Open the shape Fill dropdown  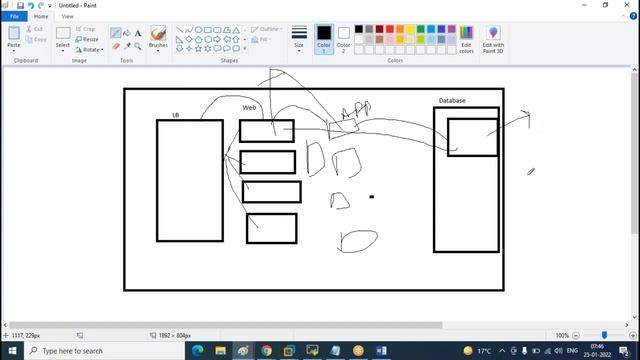click(261, 40)
